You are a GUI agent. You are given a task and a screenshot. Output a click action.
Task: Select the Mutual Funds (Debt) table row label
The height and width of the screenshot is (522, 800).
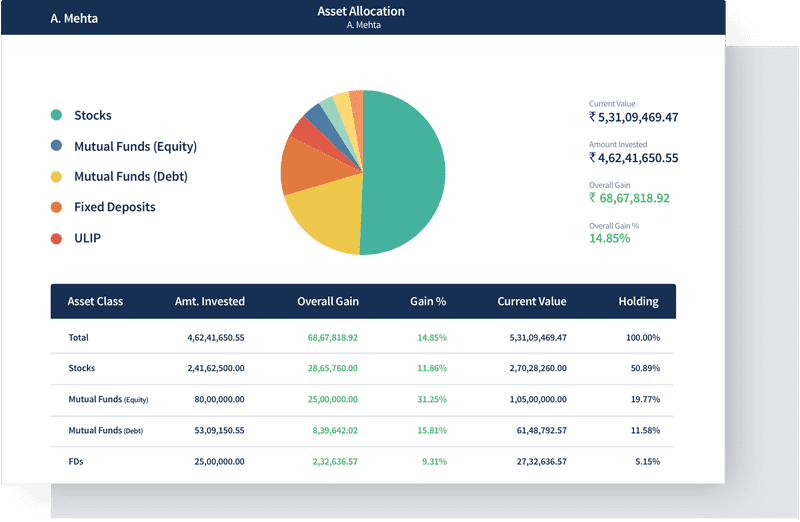pos(106,430)
